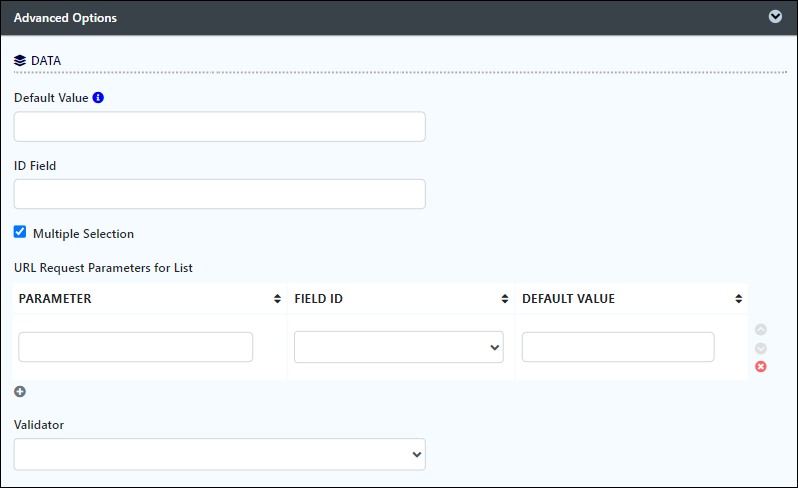
Task: Focus the table's Default Value input
Action: pos(618,347)
